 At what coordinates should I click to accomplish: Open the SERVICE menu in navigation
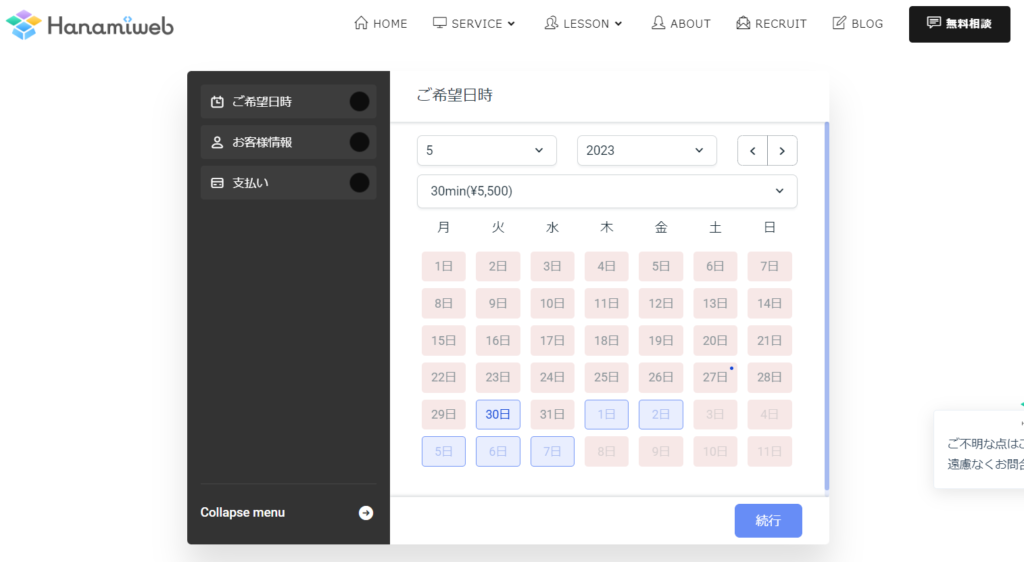click(474, 23)
